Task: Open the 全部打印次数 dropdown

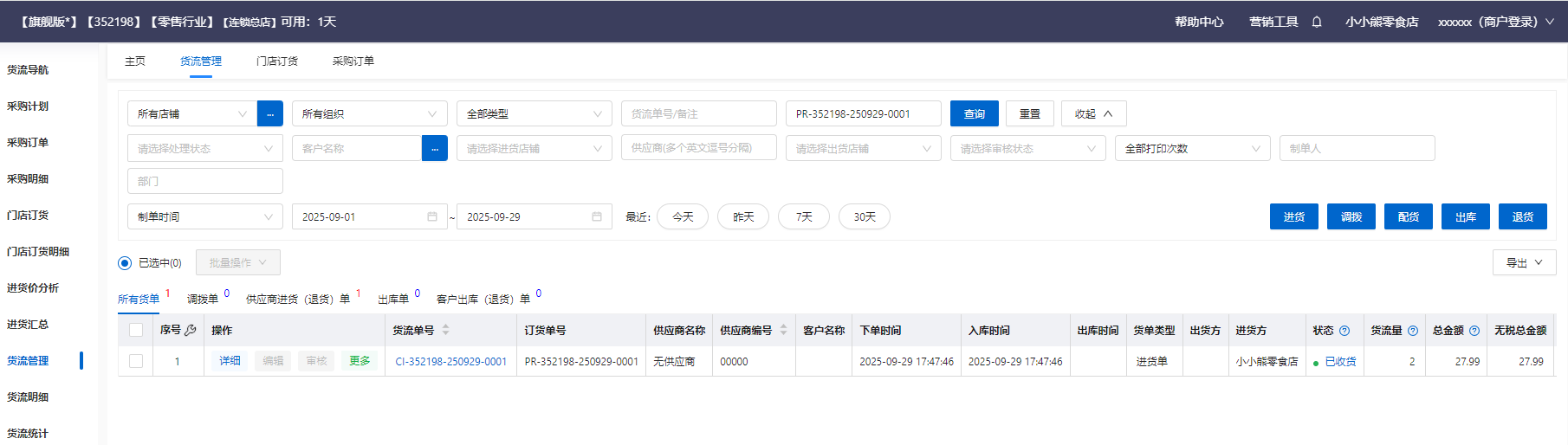Action: [x=1192, y=148]
